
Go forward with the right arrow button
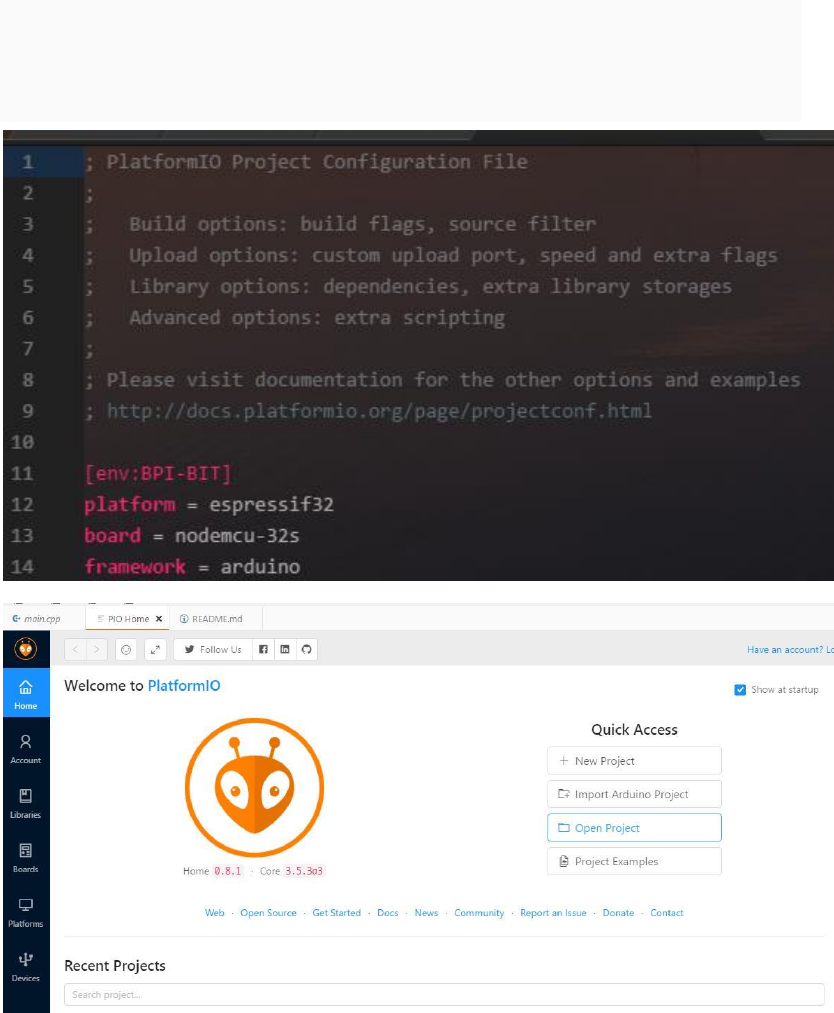pyautogui.click(x=97, y=649)
